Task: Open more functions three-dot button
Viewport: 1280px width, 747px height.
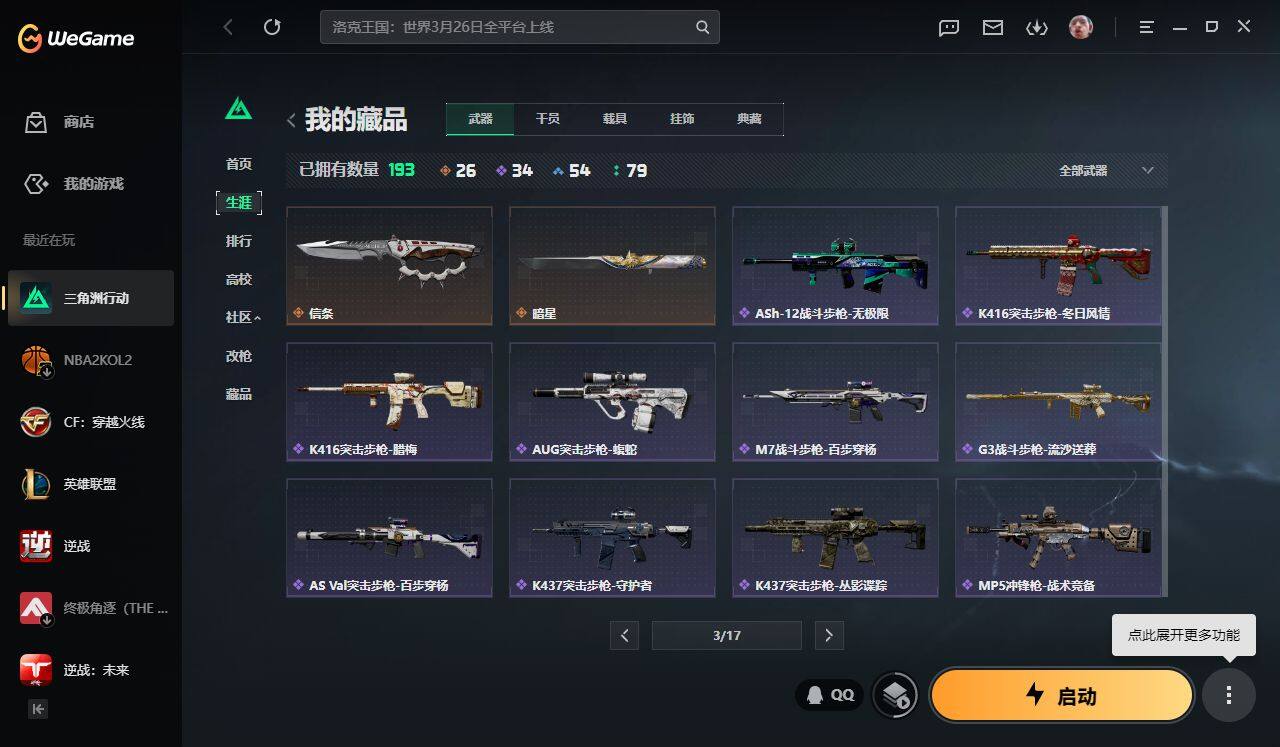Action: tap(1229, 695)
